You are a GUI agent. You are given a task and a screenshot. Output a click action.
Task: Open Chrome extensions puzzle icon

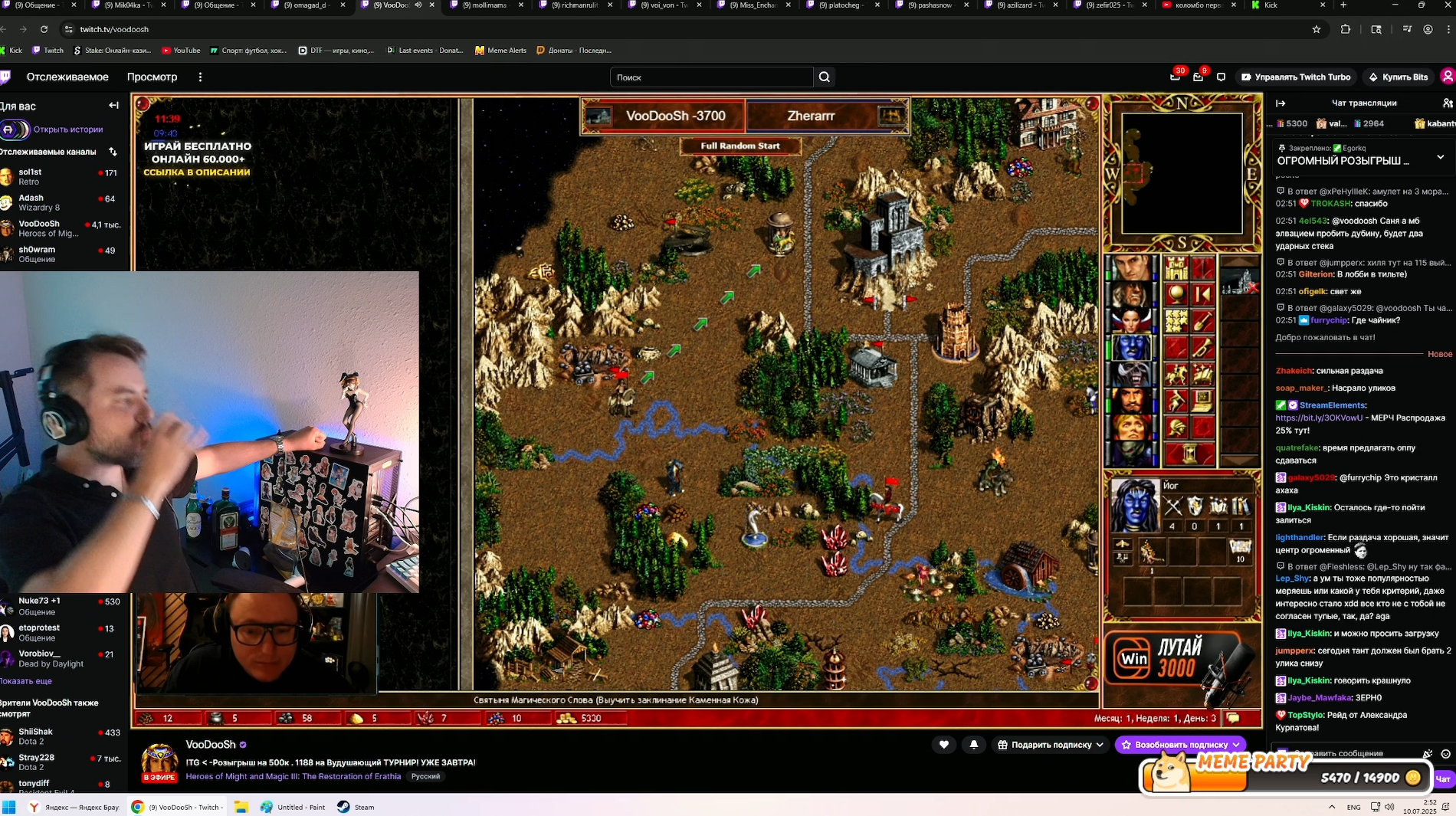[x=1346, y=29]
